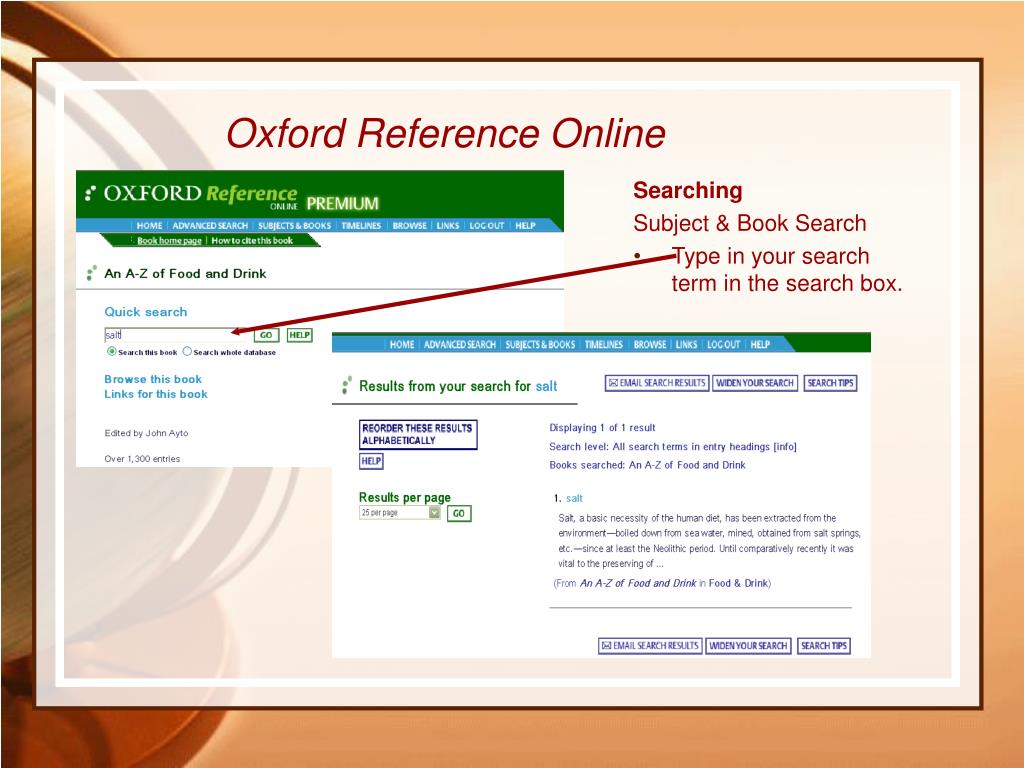The image size is (1024, 768).
Task: Open the Book home page link
Action: pos(169,240)
